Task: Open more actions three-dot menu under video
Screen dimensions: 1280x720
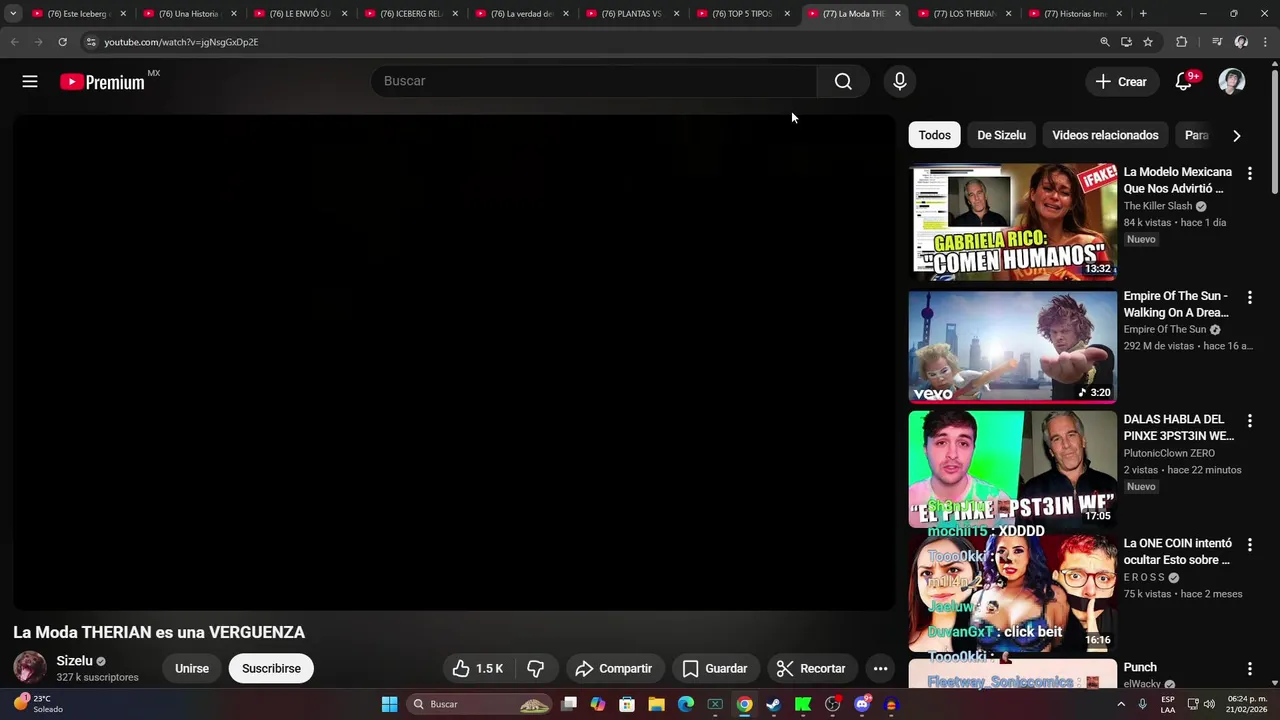Action: (x=880, y=669)
